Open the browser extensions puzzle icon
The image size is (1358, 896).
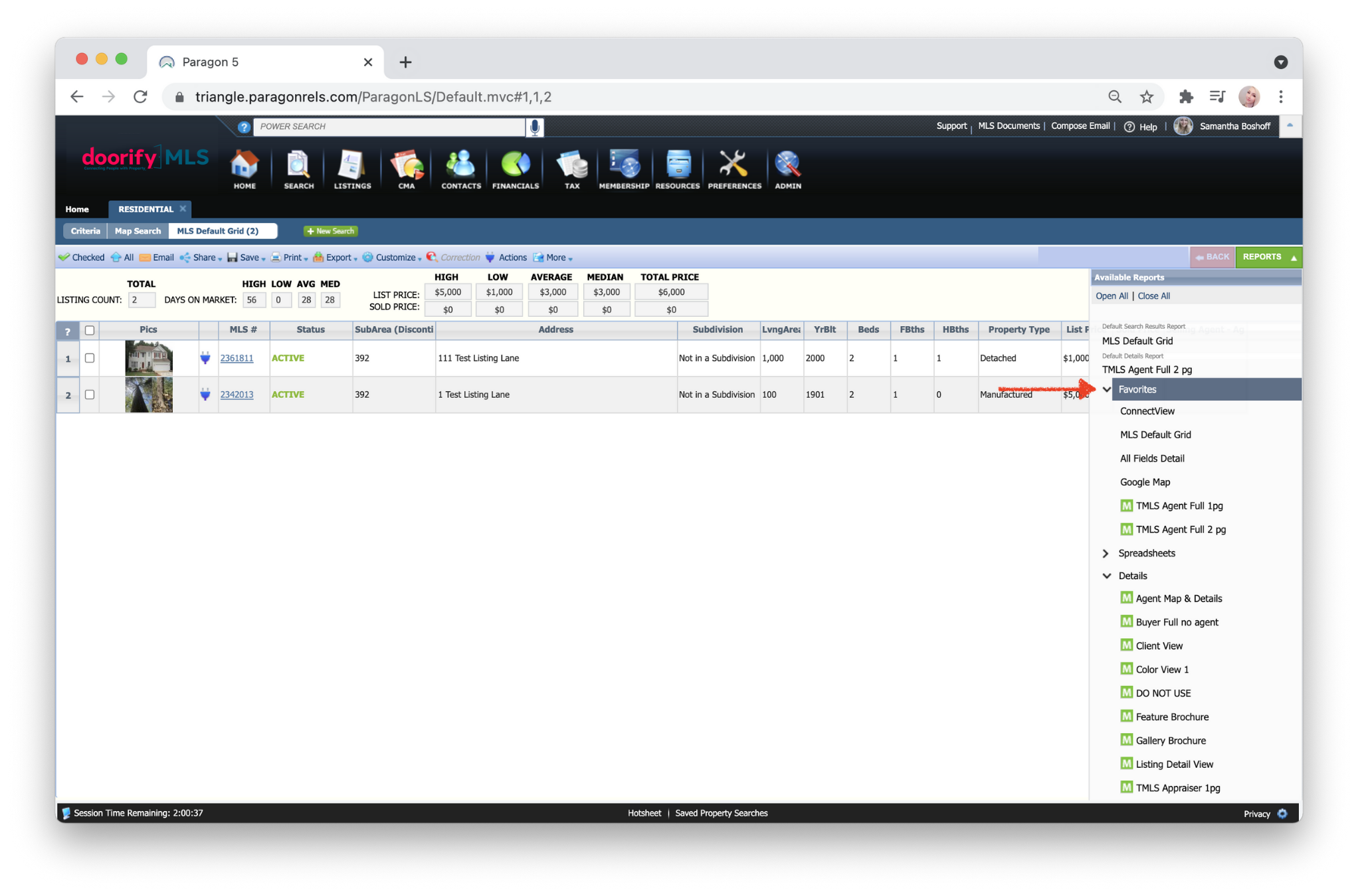click(1186, 97)
